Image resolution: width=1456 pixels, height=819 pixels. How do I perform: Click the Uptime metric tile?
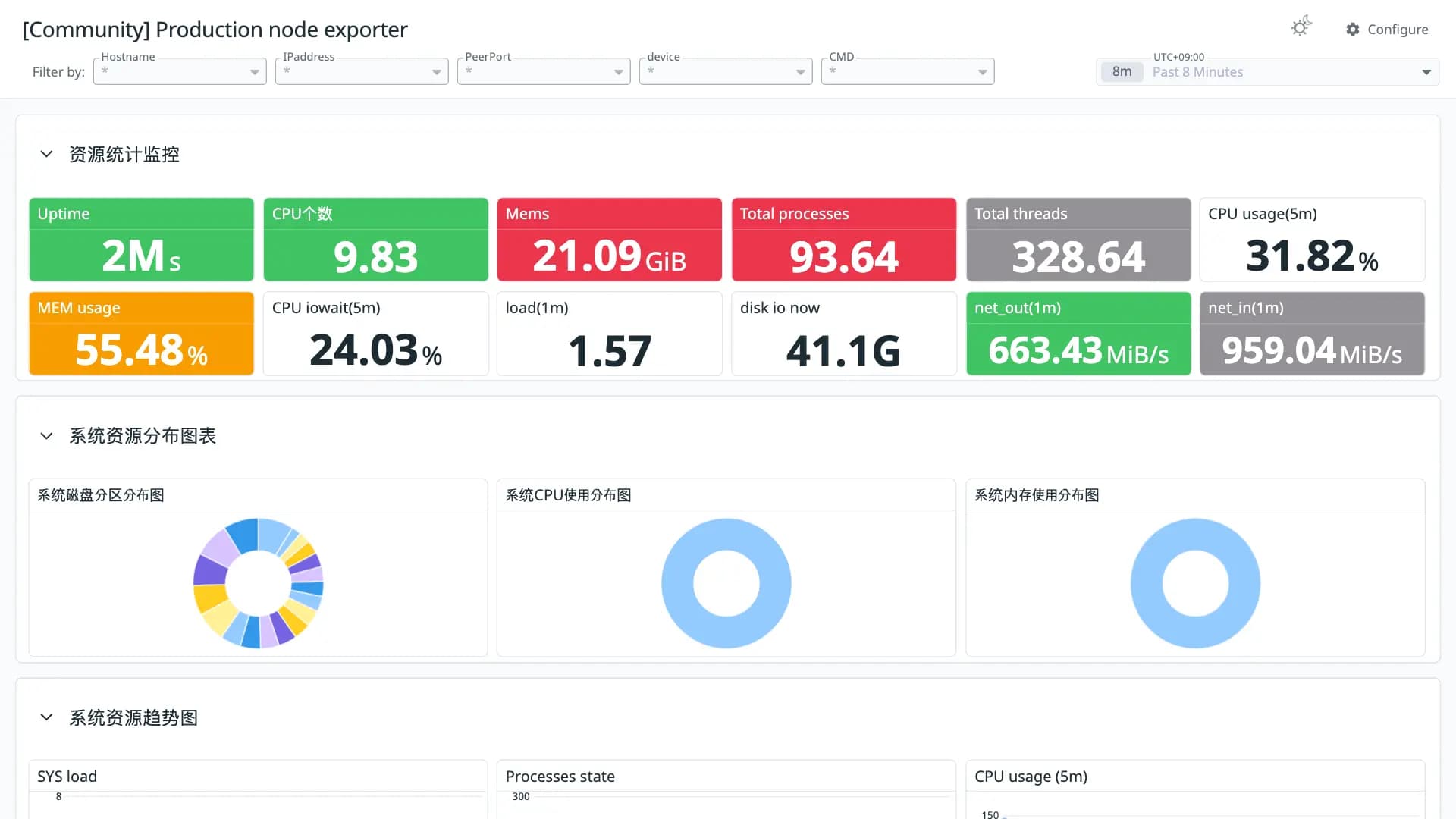(141, 240)
